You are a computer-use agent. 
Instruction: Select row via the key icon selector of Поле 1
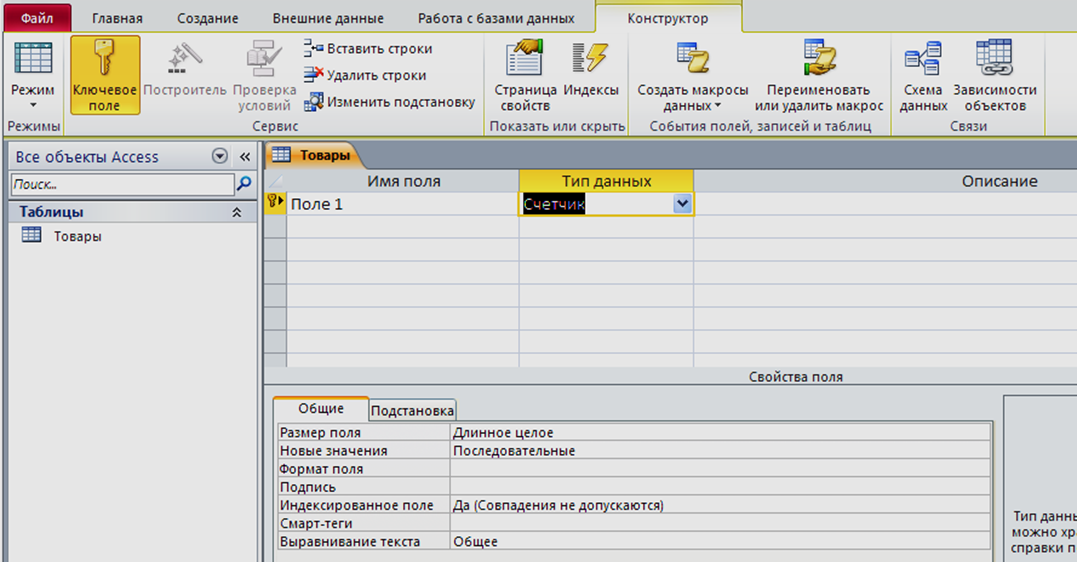click(275, 203)
